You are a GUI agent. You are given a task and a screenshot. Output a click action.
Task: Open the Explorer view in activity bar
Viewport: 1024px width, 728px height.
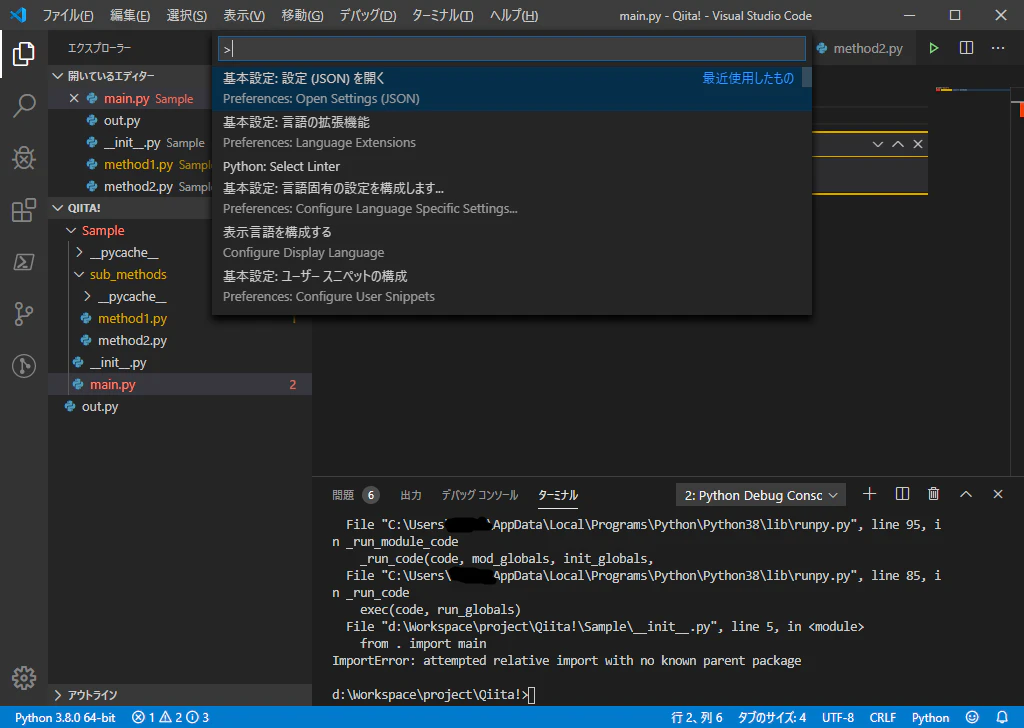tap(24, 54)
